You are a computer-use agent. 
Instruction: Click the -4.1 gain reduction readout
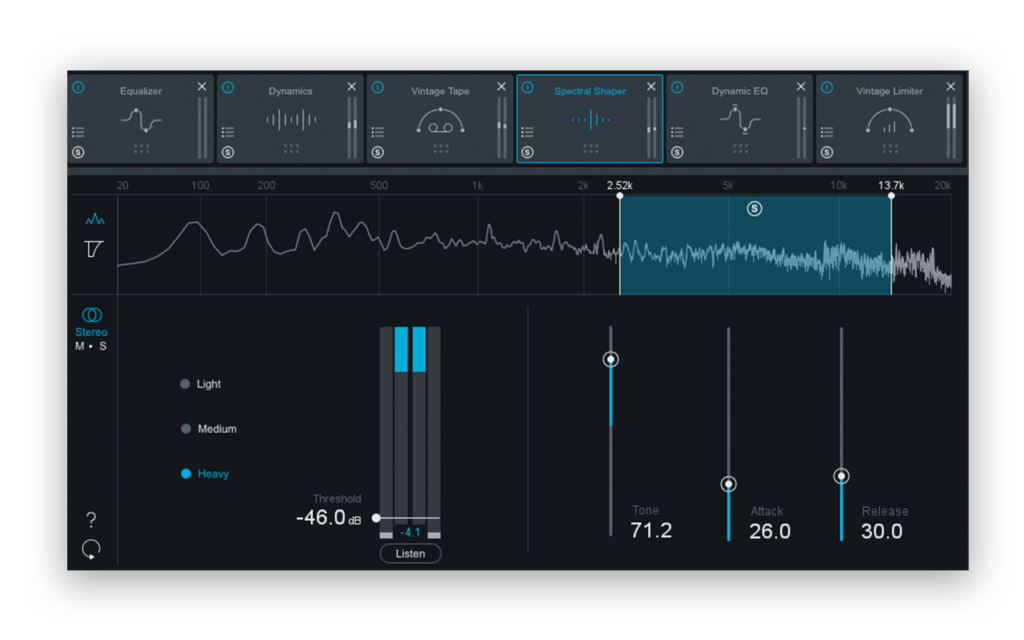click(410, 532)
